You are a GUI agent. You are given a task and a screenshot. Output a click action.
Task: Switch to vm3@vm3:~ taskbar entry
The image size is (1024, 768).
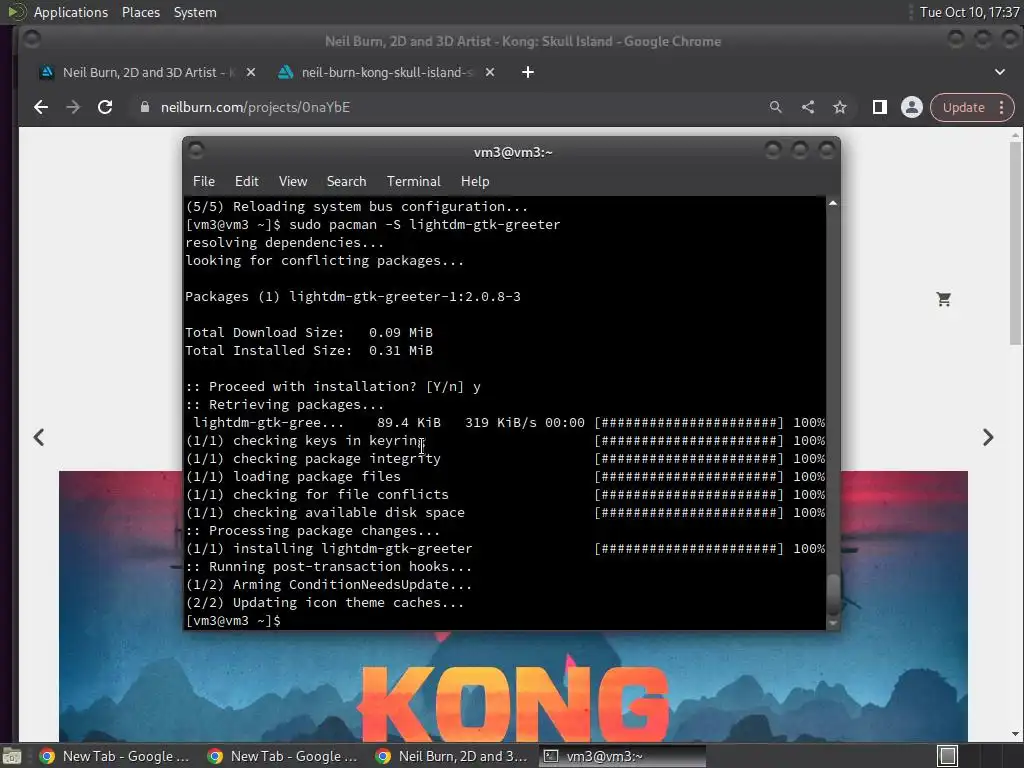pyautogui.click(x=622, y=756)
